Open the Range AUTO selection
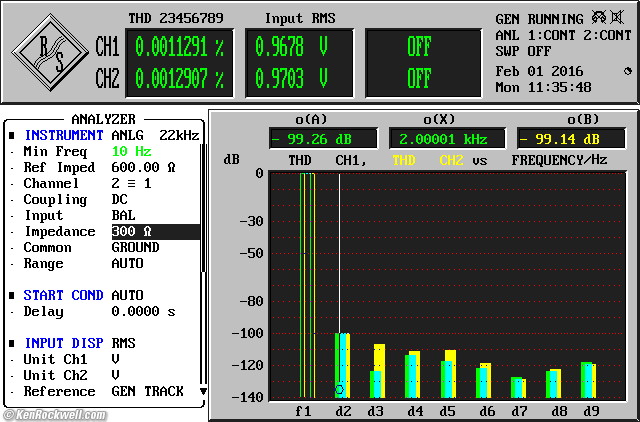 pos(127,263)
